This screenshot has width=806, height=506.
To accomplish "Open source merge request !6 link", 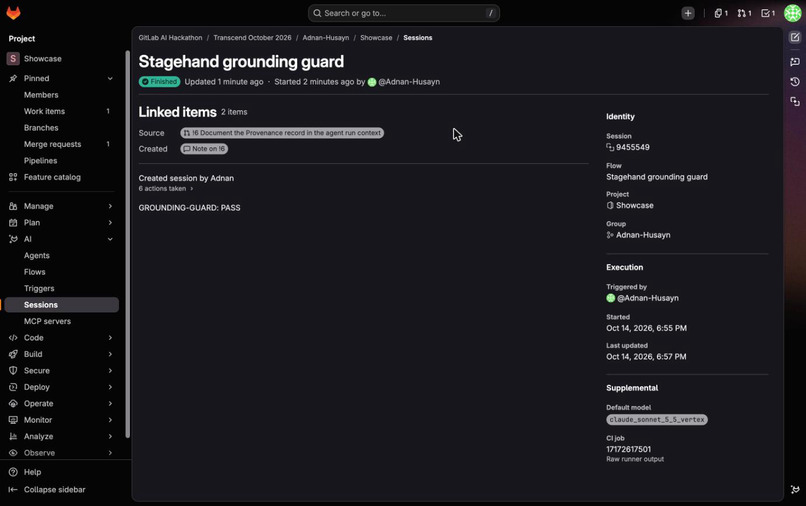I will (282, 133).
